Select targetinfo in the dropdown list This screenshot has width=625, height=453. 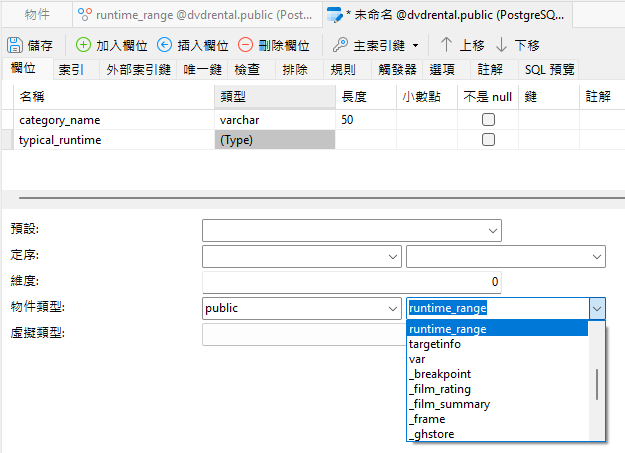coord(497,344)
